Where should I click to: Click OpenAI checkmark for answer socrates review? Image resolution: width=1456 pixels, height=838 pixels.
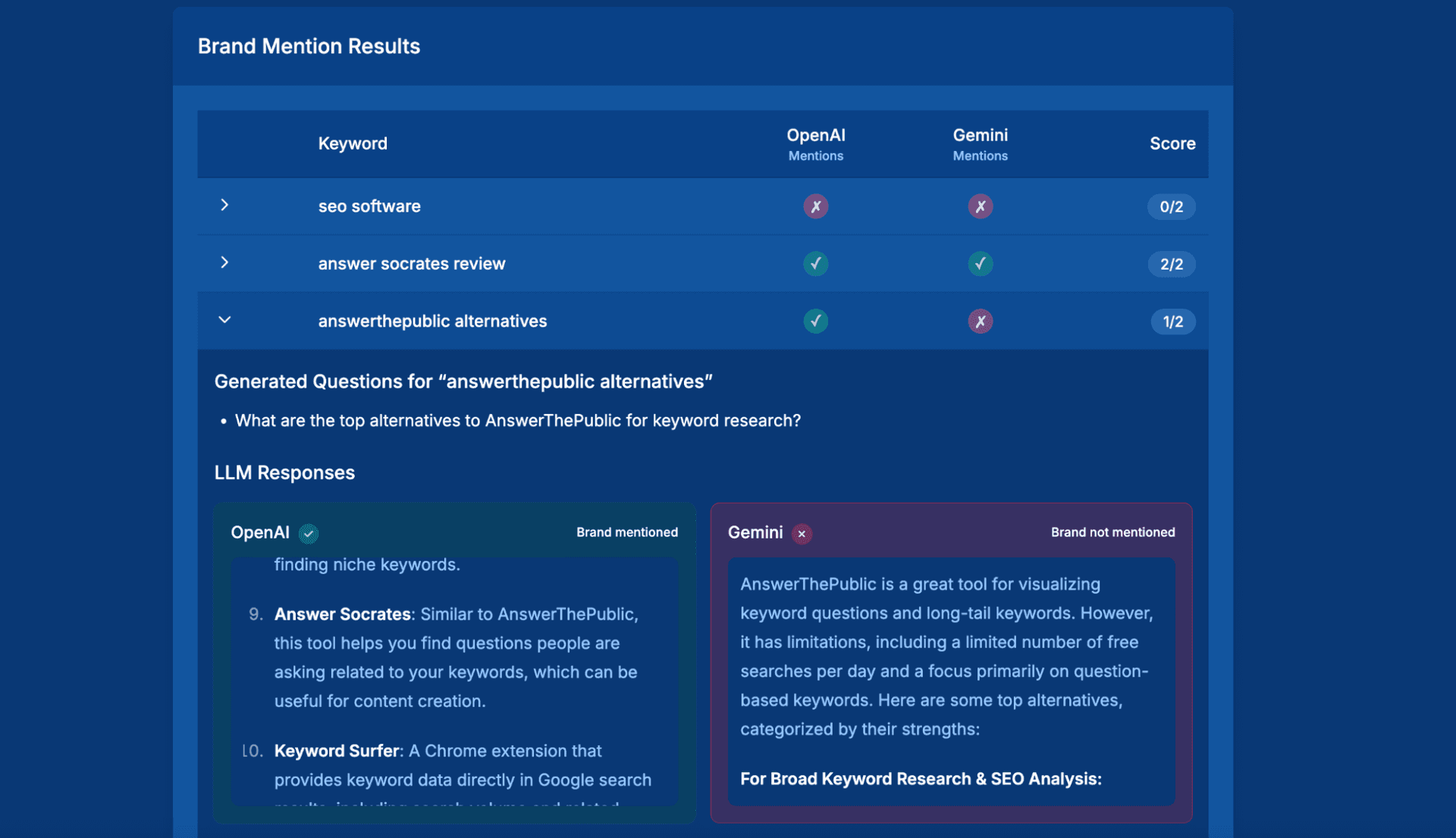point(815,264)
